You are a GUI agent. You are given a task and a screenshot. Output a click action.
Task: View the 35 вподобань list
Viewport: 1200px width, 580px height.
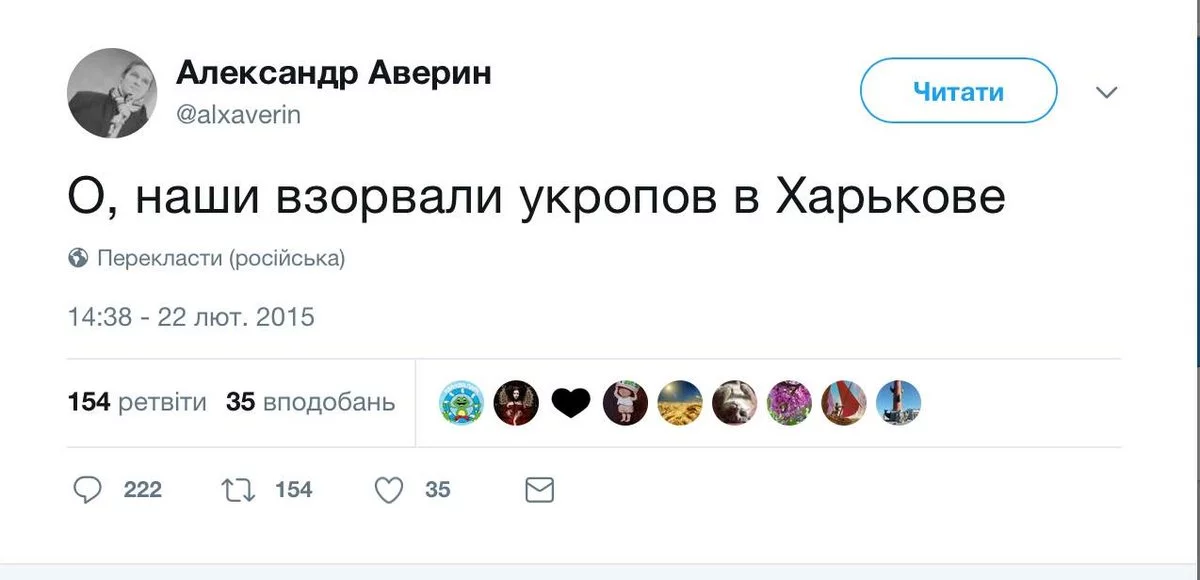point(310,403)
